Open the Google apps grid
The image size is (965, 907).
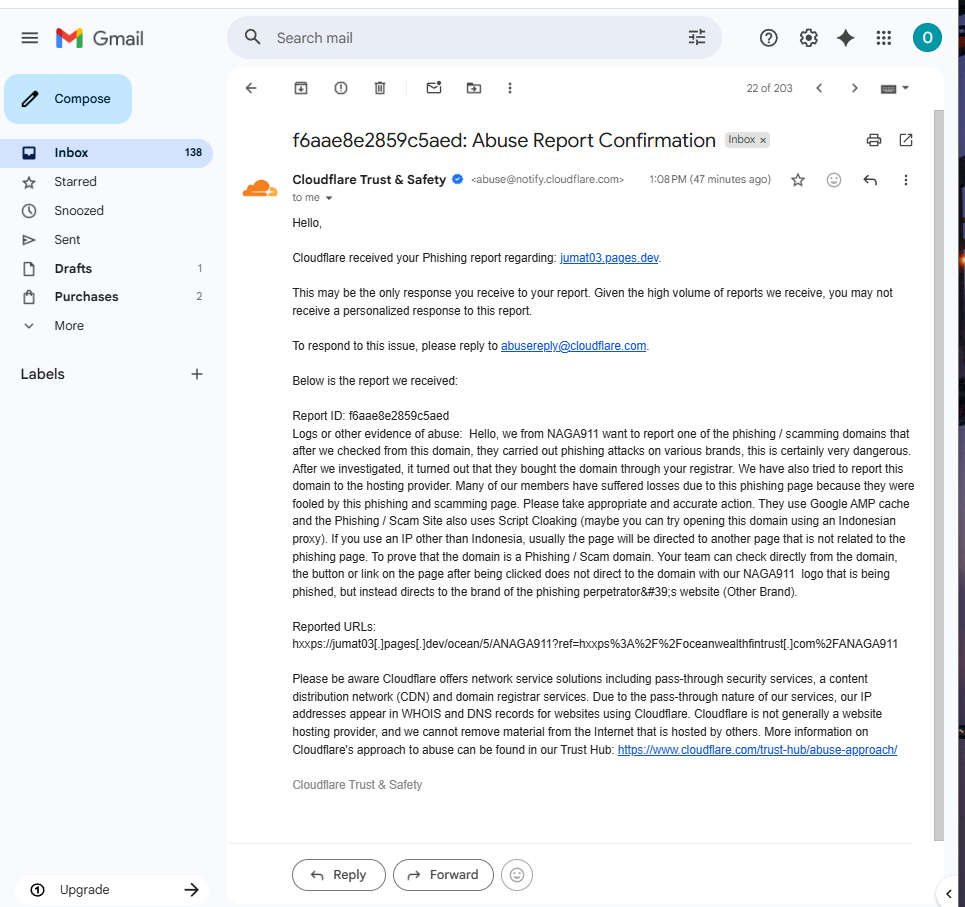[x=884, y=38]
